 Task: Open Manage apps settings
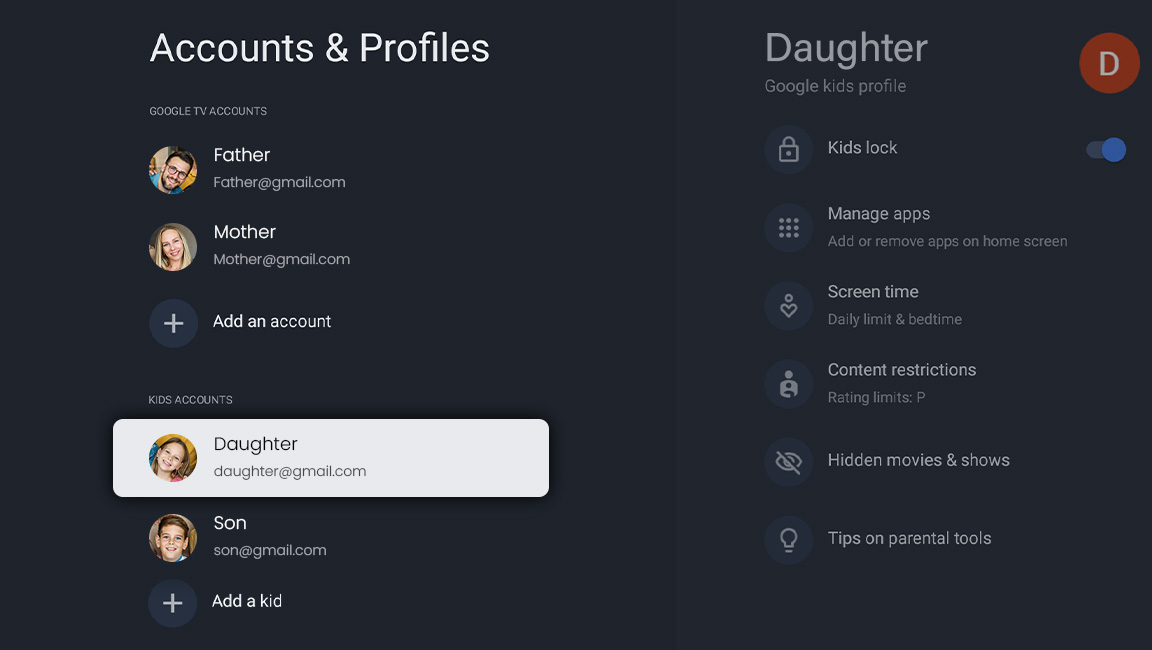(x=946, y=227)
